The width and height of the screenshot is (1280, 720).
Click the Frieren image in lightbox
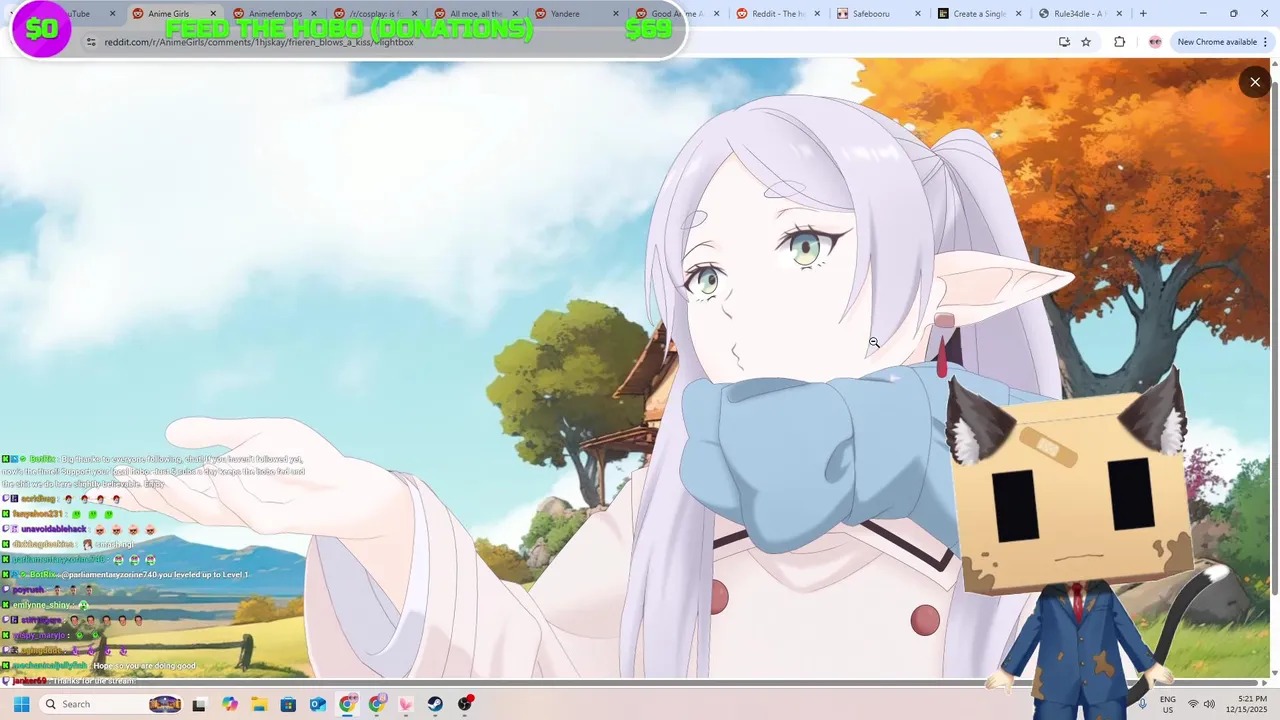636,368
